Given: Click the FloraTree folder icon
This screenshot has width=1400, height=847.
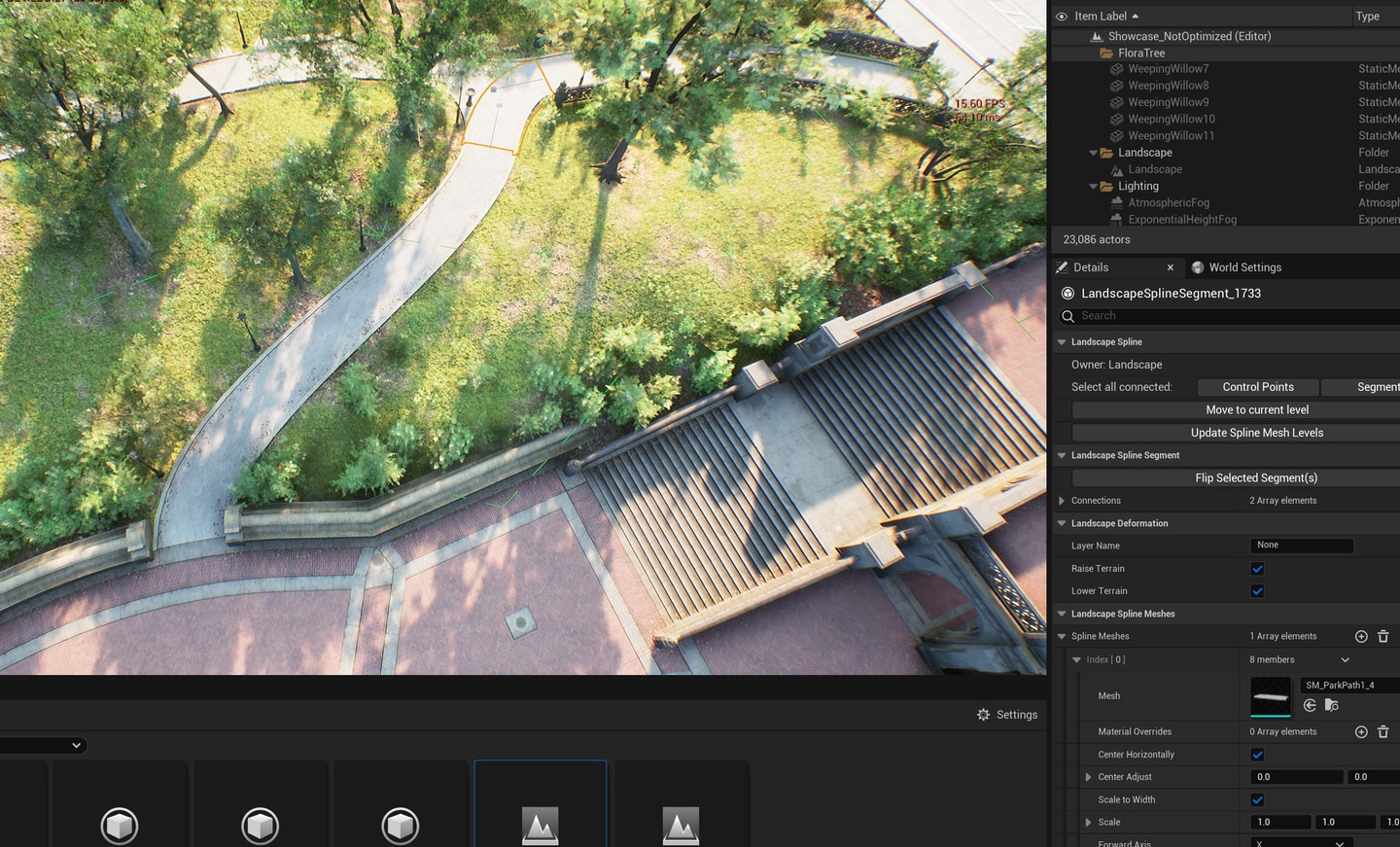Looking at the screenshot, I should (x=1106, y=53).
